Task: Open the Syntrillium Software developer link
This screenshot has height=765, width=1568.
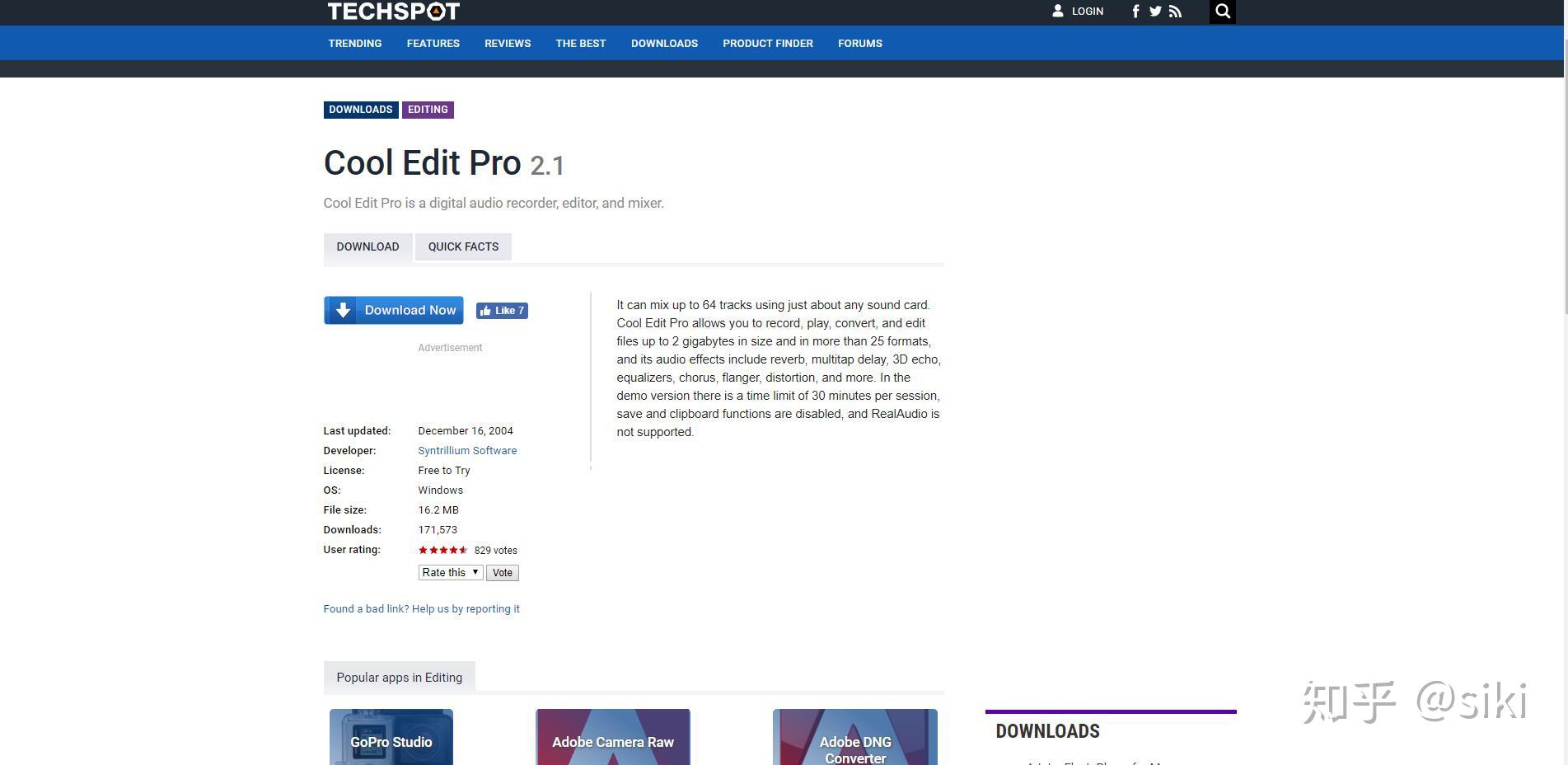Action: pos(467,450)
